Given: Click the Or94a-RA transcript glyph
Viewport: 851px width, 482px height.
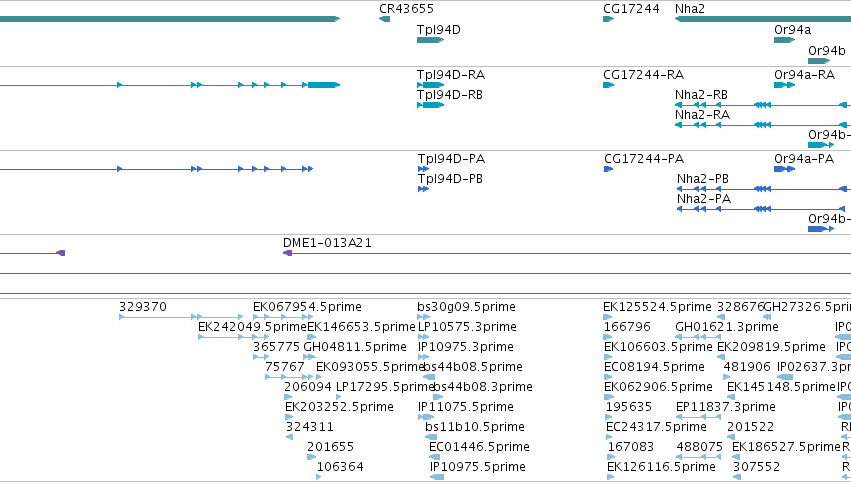Looking at the screenshot, I should (x=784, y=85).
